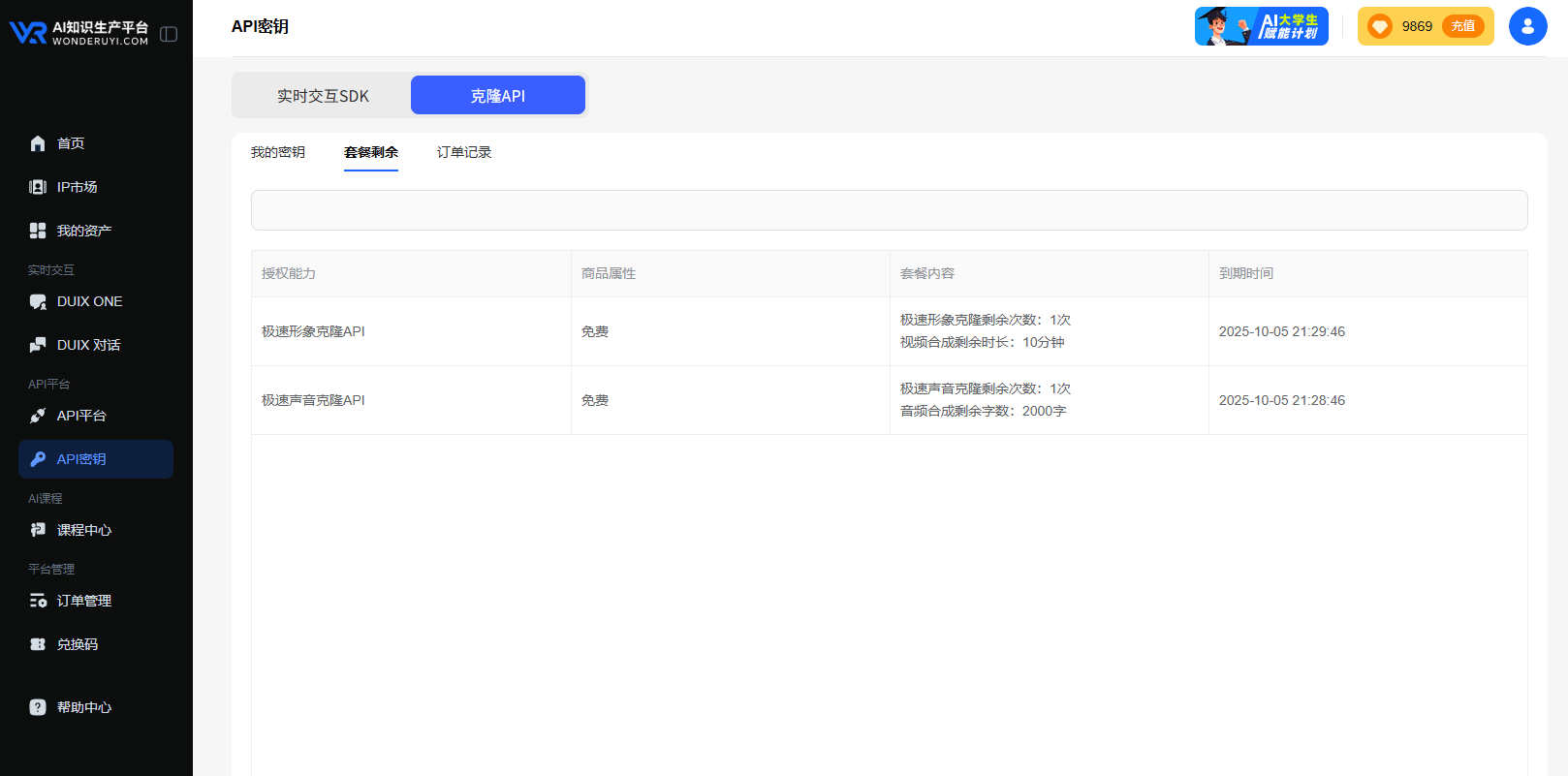This screenshot has width=1568, height=776.
Task: Select the 克隆API tab
Action: (x=497, y=96)
